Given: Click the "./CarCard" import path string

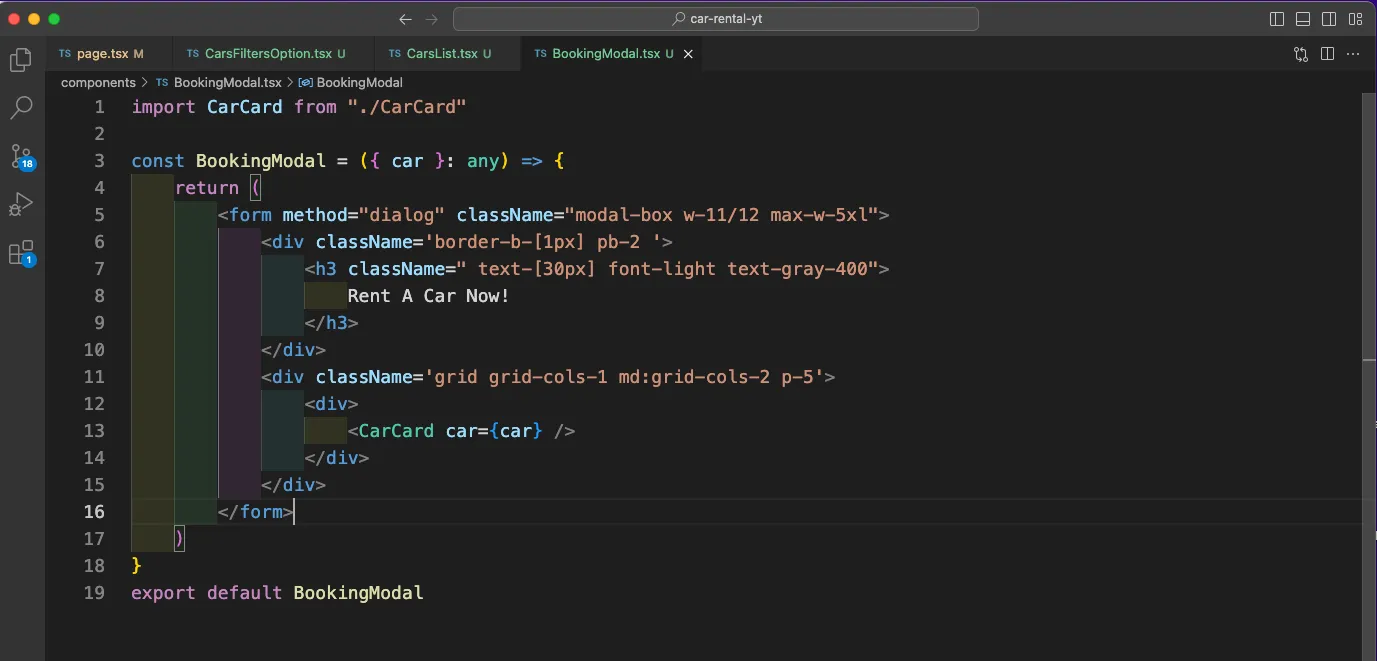Looking at the screenshot, I should point(407,107).
